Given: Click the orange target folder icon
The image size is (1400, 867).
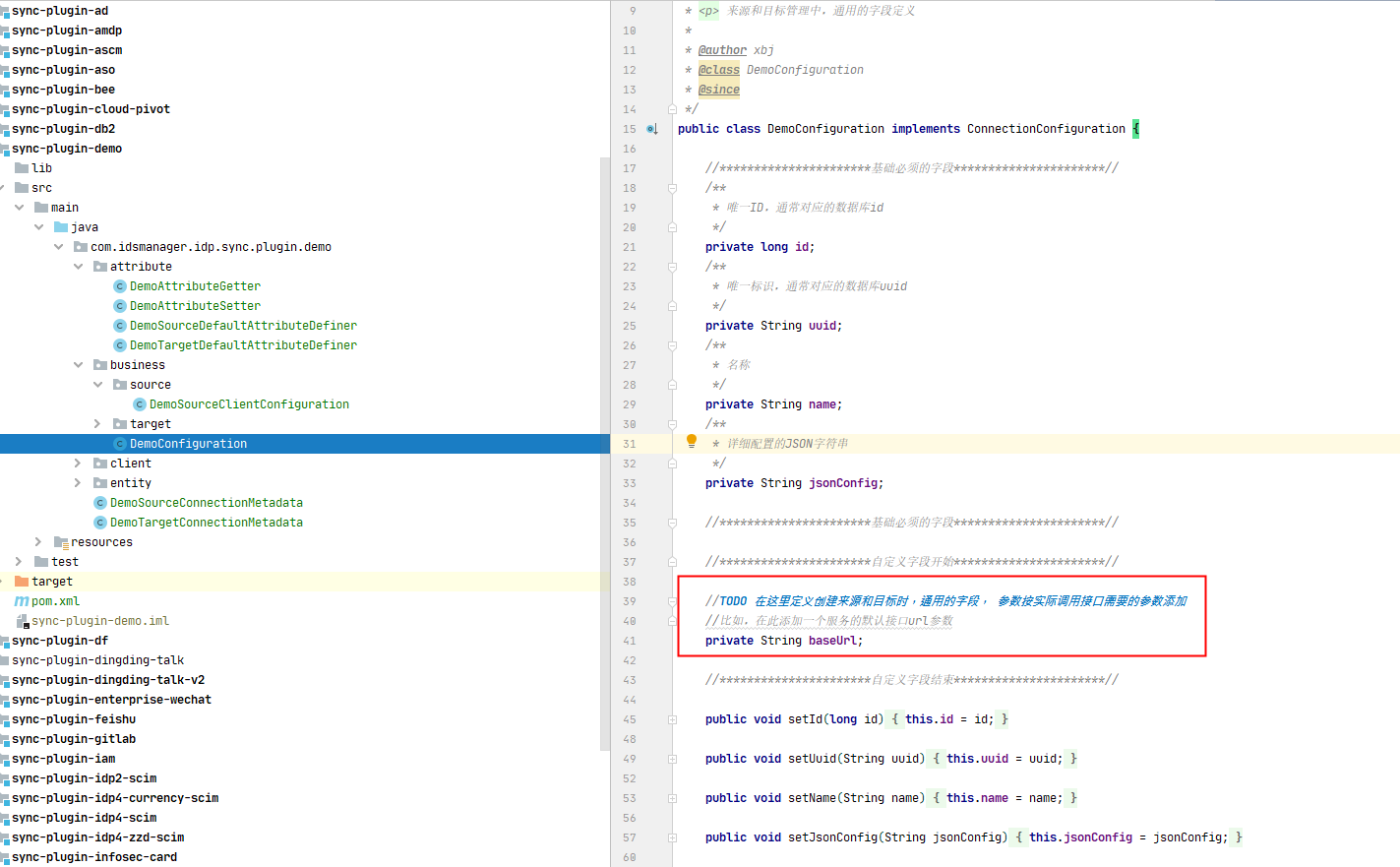Looking at the screenshot, I should [x=22, y=582].
